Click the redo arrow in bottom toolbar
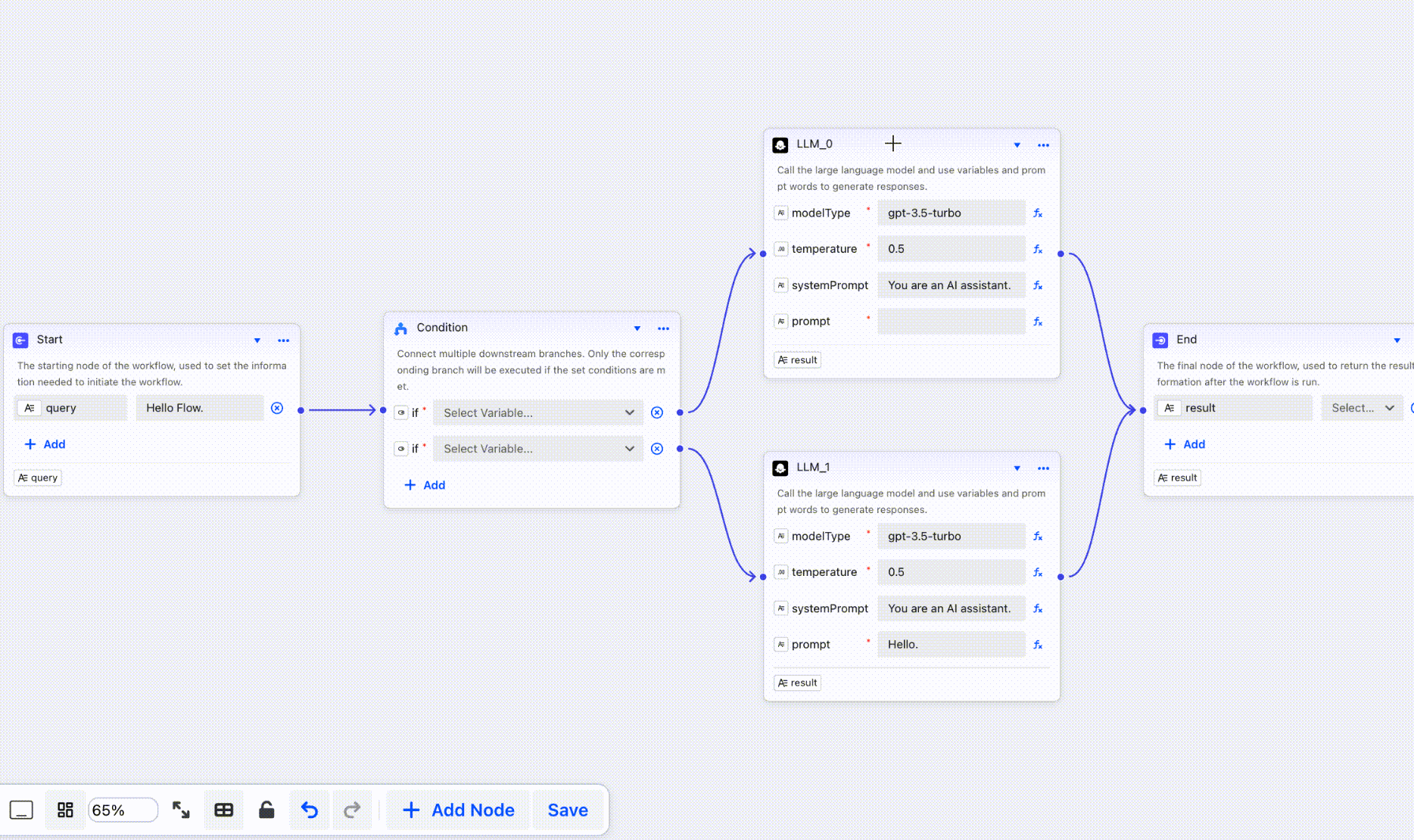 tap(352, 810)
